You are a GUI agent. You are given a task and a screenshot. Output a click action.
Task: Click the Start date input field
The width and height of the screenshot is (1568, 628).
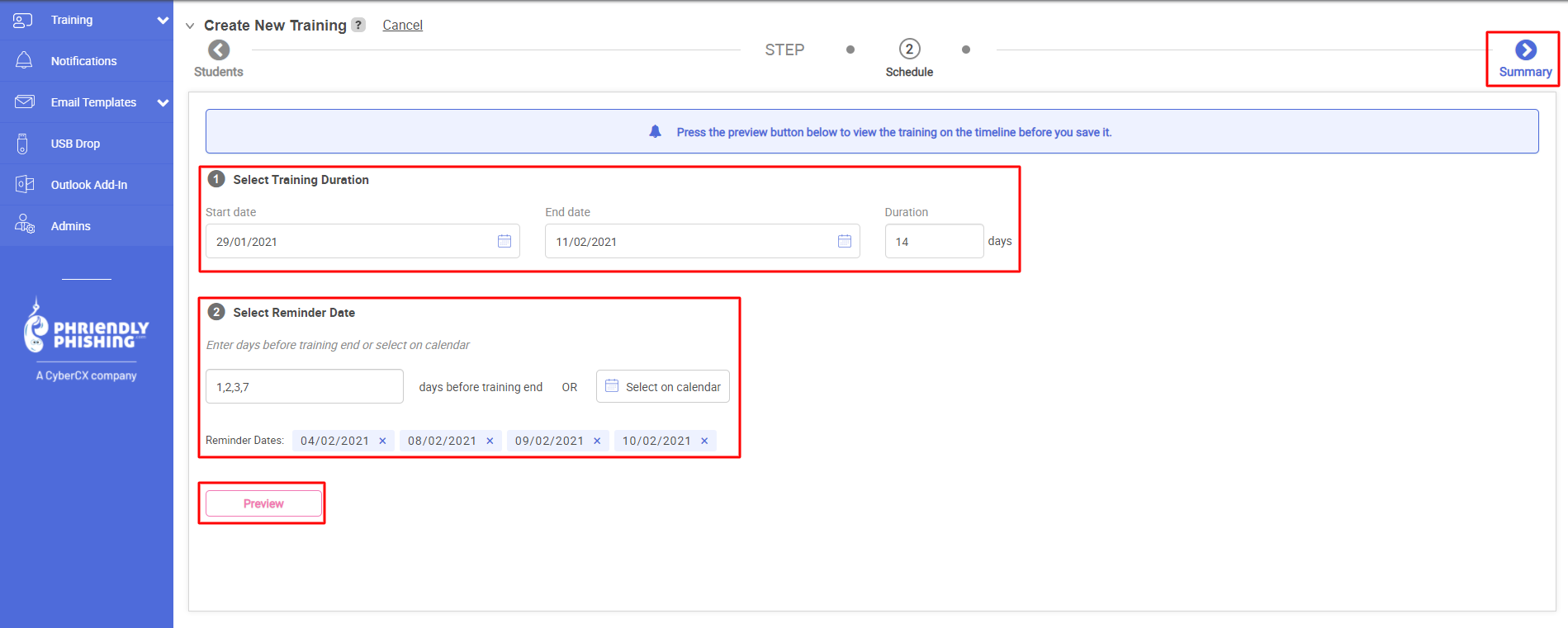tap(362, 241)
